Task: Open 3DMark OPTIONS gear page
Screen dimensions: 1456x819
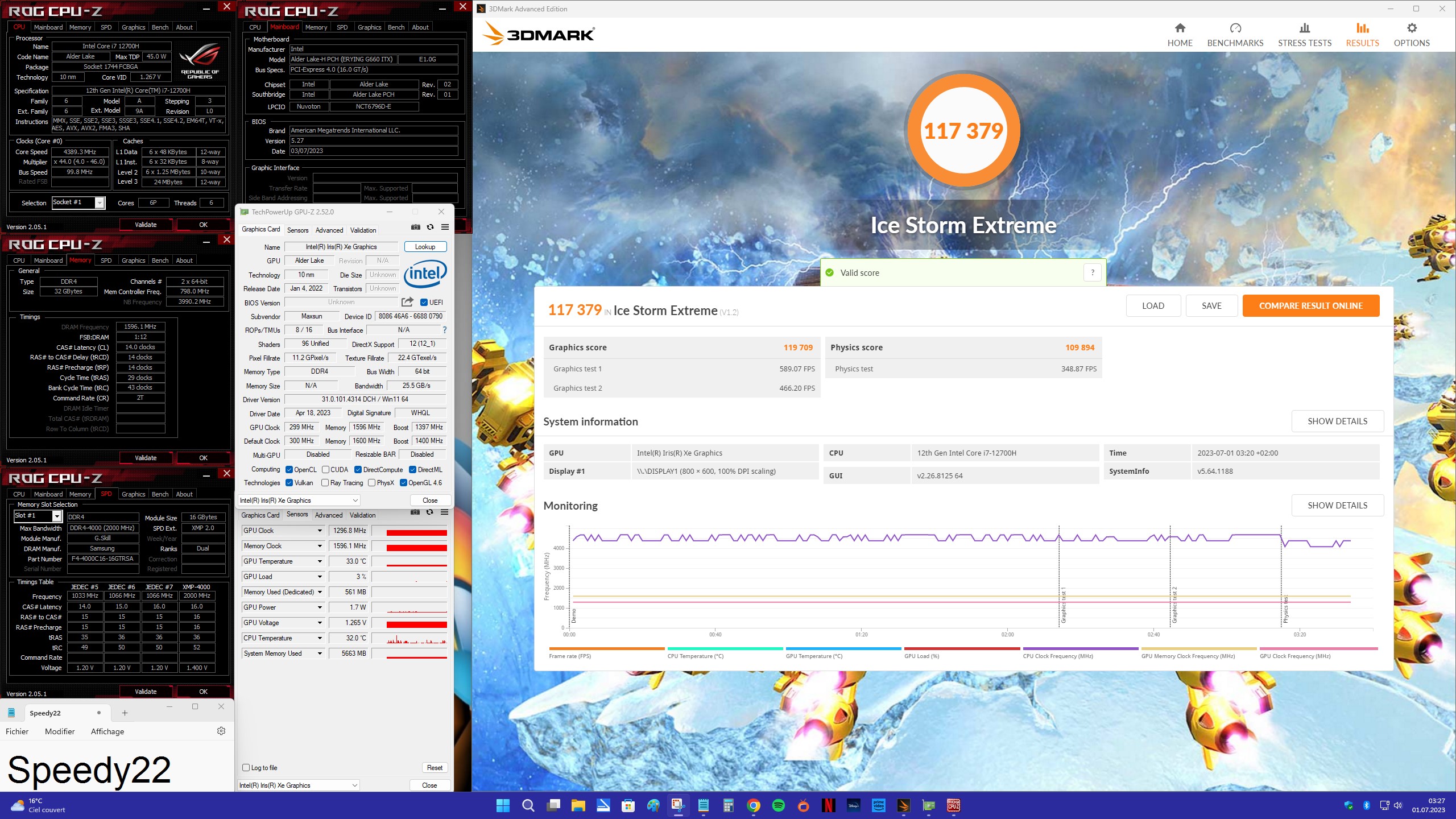Action: pyautogui.click(x=1411, y=35)
